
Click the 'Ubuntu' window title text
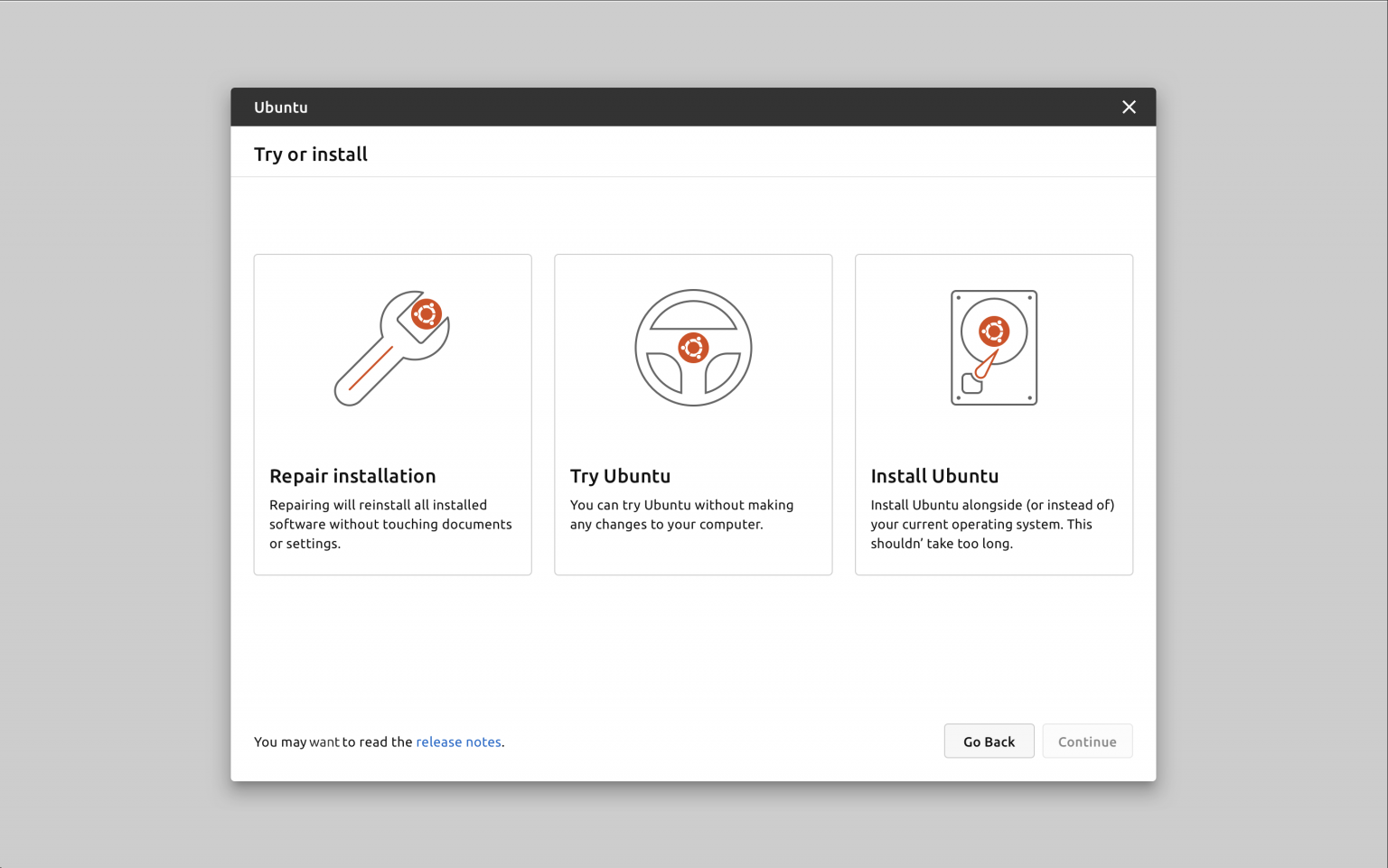coord(281,107)
